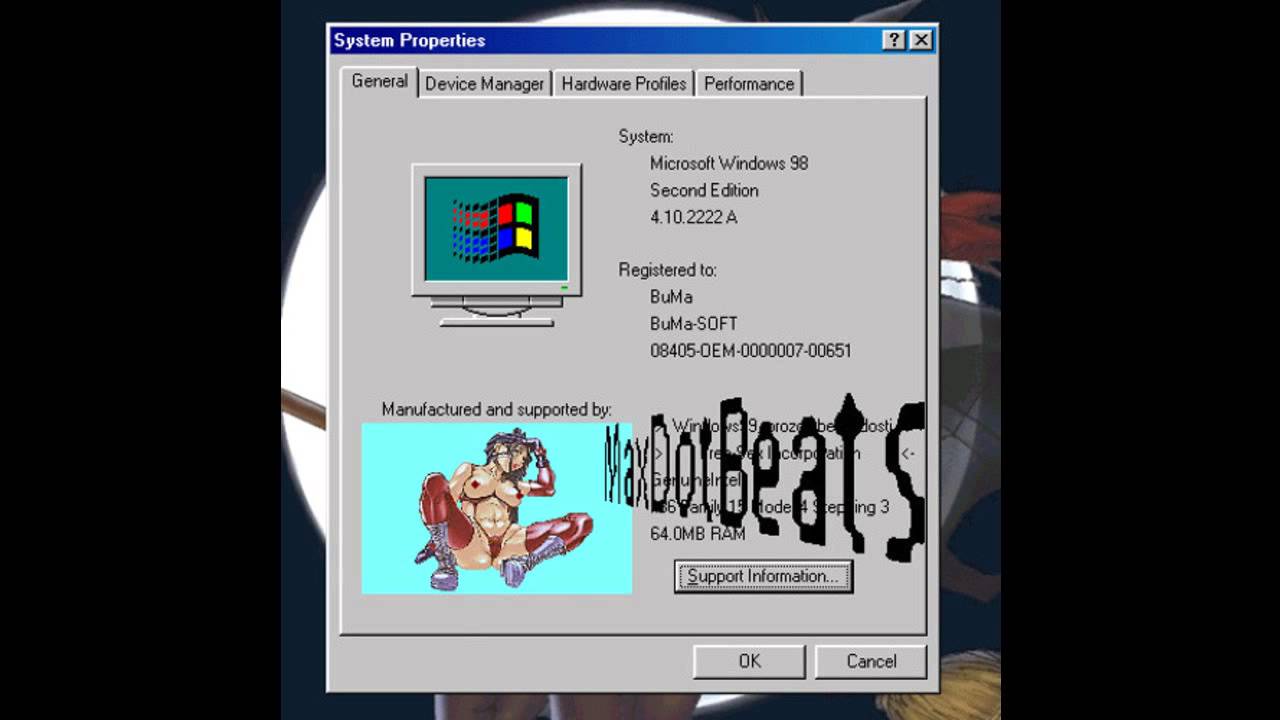Click product ID 08405-OEM-0000007-00651
Image resolution: width=1280 pixels, height=720 pixels.
click(x=750, y=351)
